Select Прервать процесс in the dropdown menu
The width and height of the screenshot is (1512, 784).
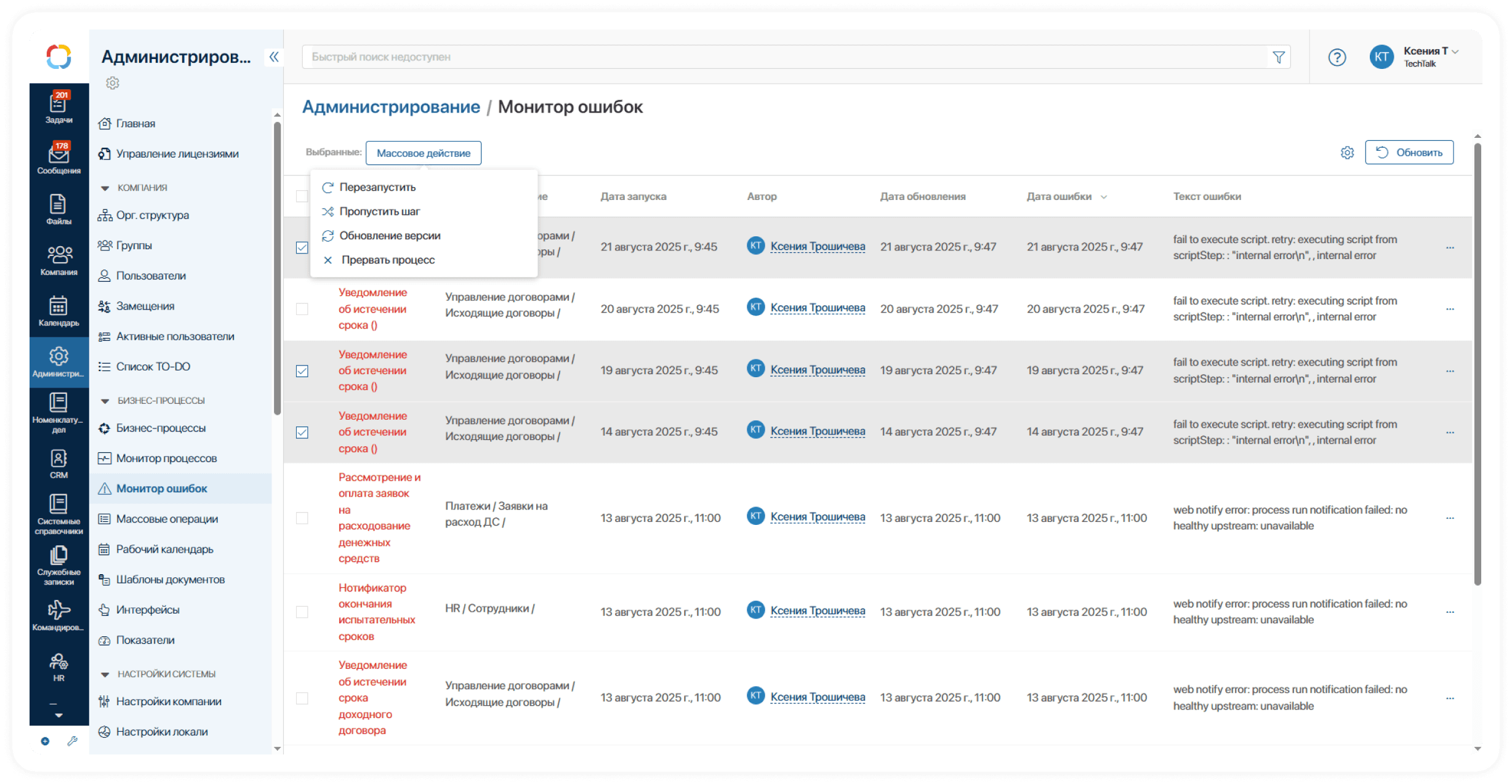(x=388, y=260)
